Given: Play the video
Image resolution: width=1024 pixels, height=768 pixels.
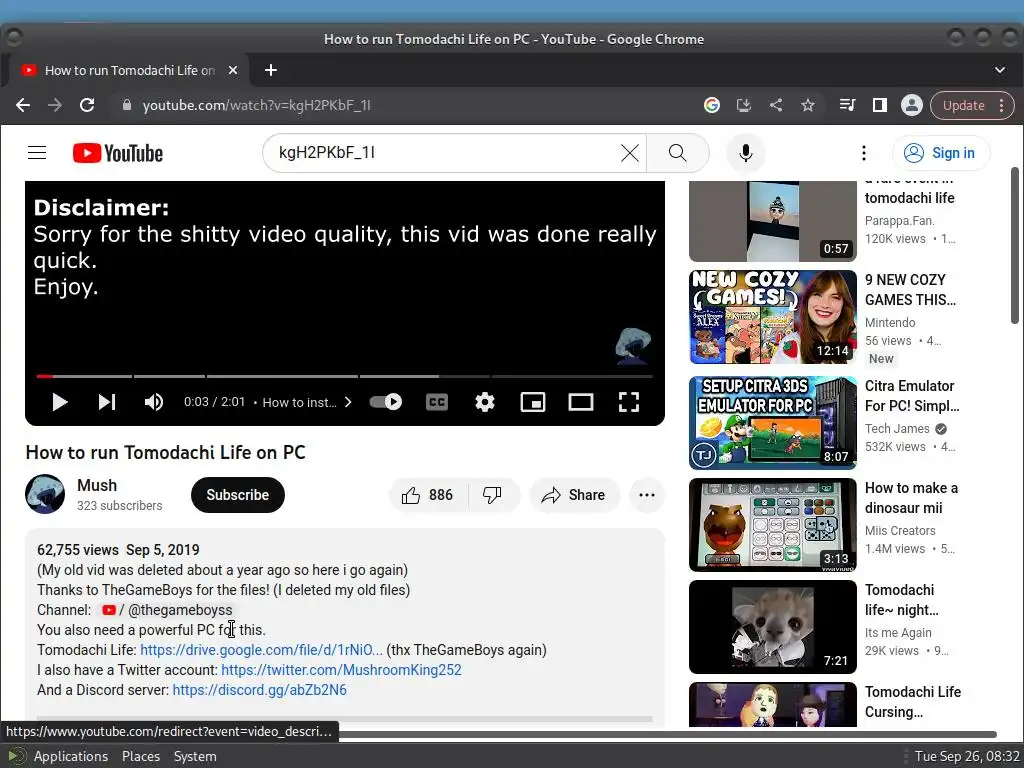Looking at the screenshot, I should 59,402.
